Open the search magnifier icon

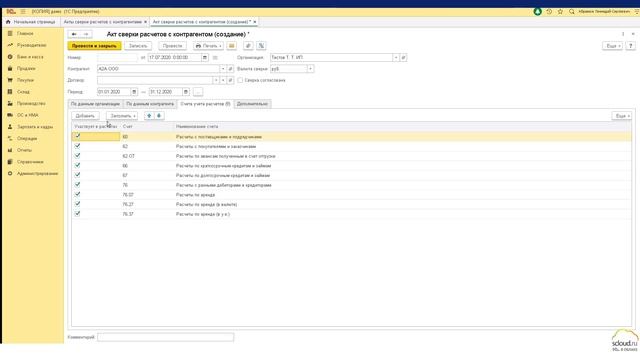572,11
